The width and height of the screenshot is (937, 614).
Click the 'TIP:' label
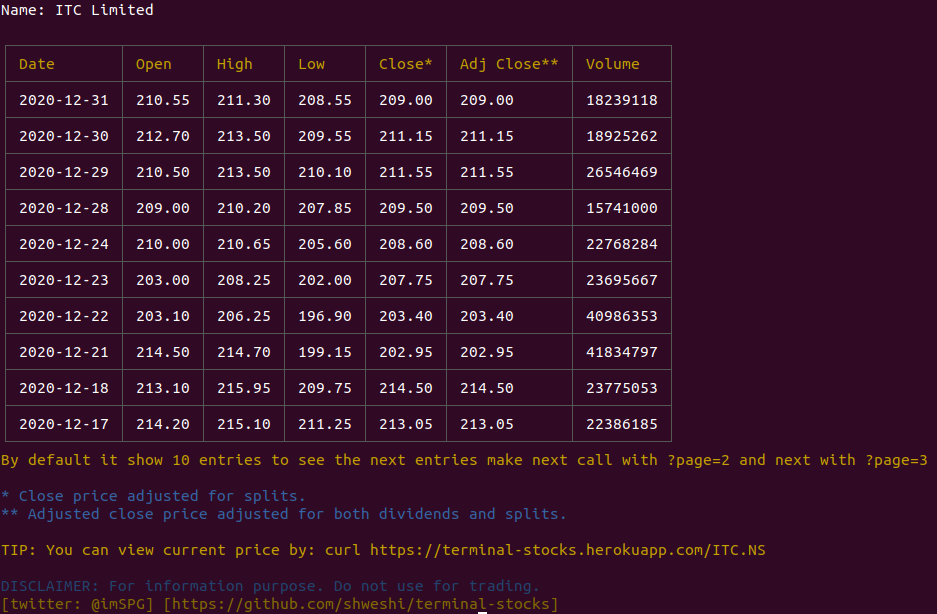[x=19, y=550]
